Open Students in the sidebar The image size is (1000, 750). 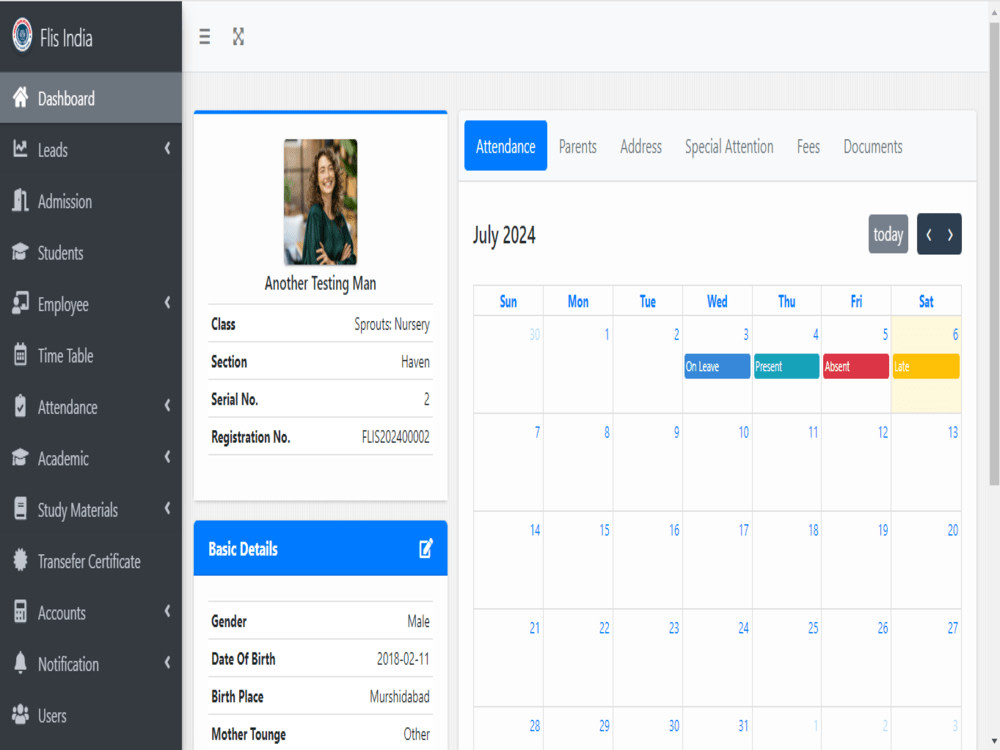[x=91, y=253]
